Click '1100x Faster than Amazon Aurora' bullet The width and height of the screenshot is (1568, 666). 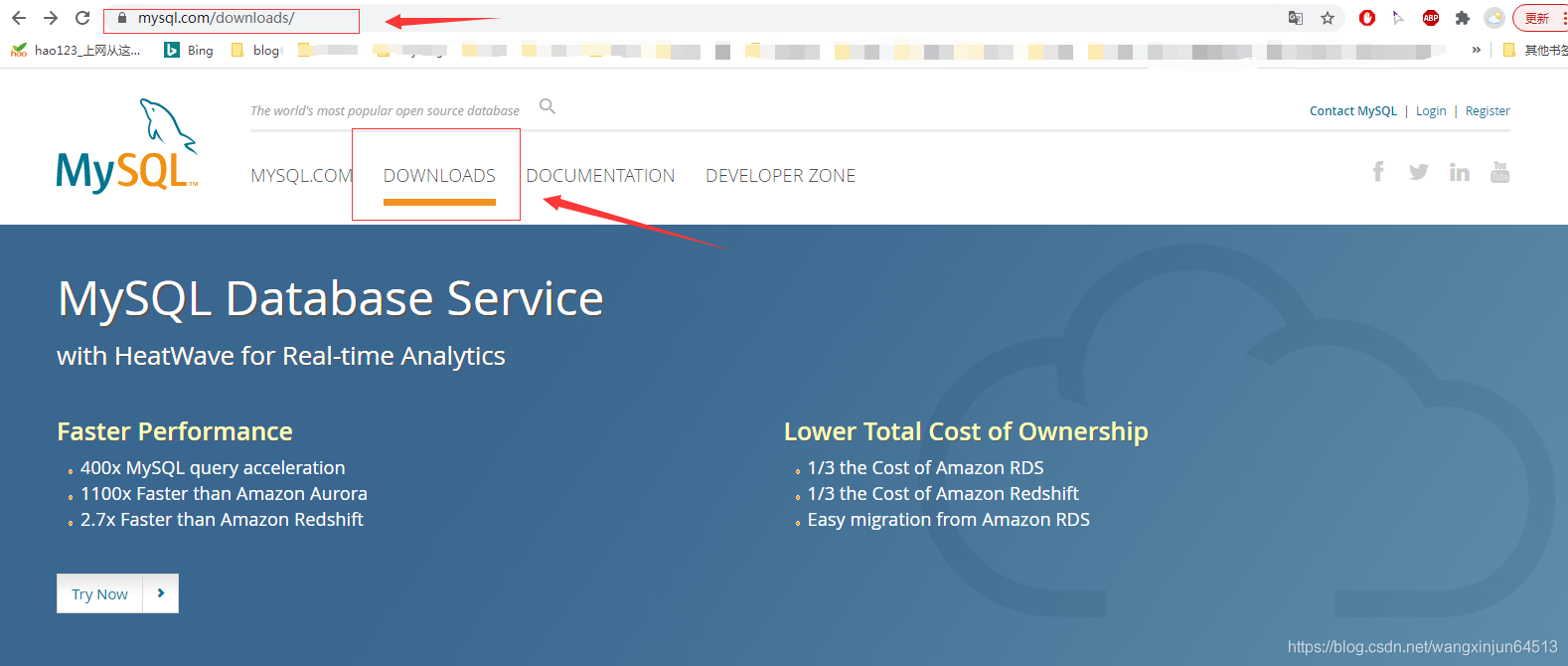[224, 494]
